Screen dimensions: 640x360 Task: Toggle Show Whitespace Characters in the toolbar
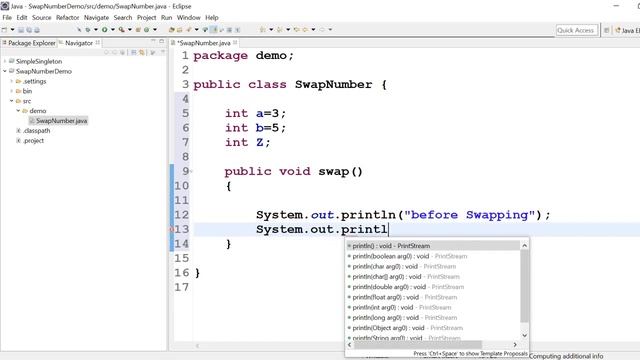pos(237,30)
